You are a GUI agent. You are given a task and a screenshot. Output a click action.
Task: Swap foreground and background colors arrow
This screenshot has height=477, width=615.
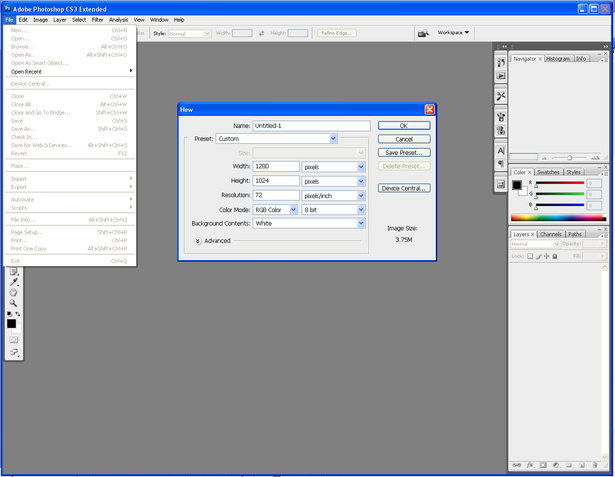(18, 314)
